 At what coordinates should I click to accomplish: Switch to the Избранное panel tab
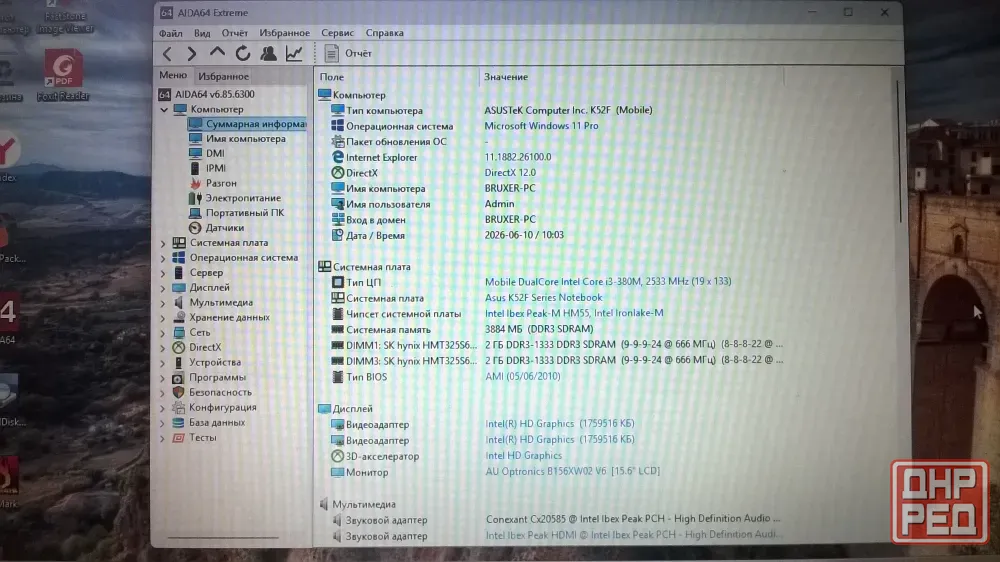223,77
